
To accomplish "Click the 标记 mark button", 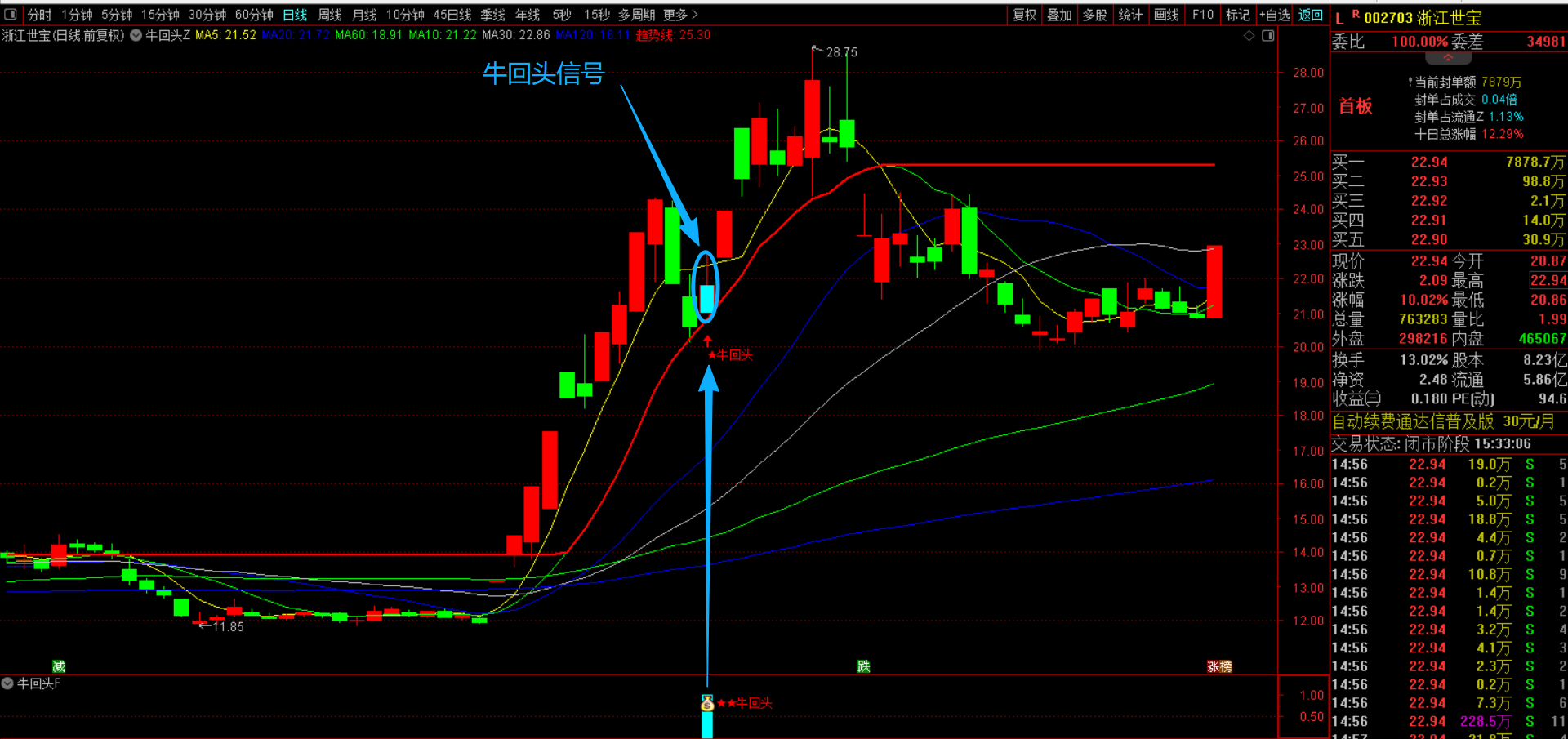I will (1238, 15).
